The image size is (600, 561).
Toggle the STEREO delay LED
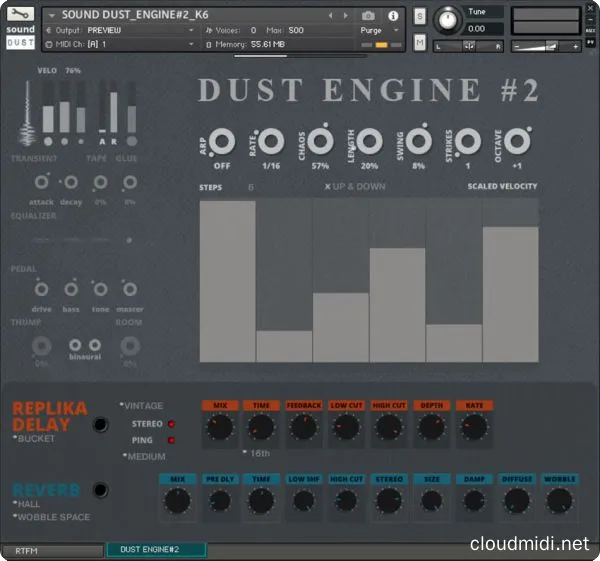tap(171, 424)
